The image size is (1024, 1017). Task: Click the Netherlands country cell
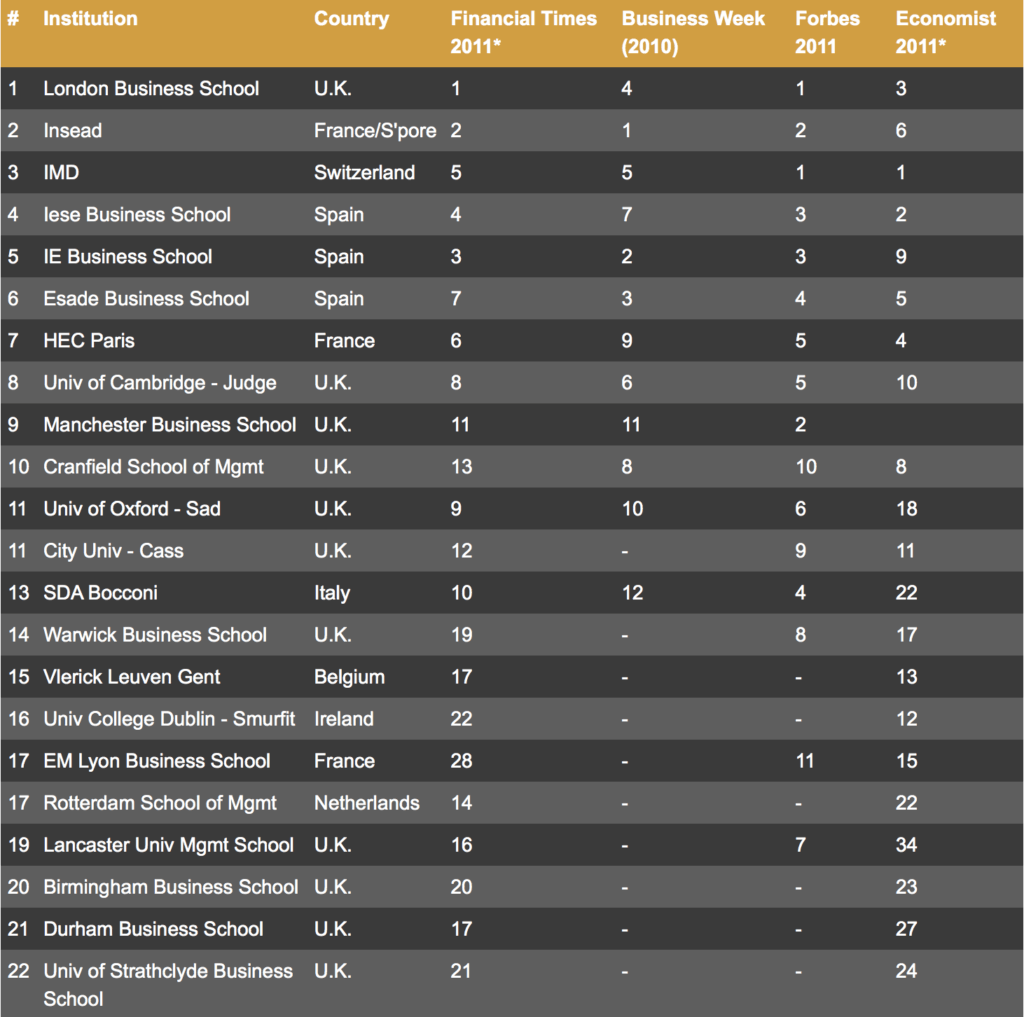[366, 803]
